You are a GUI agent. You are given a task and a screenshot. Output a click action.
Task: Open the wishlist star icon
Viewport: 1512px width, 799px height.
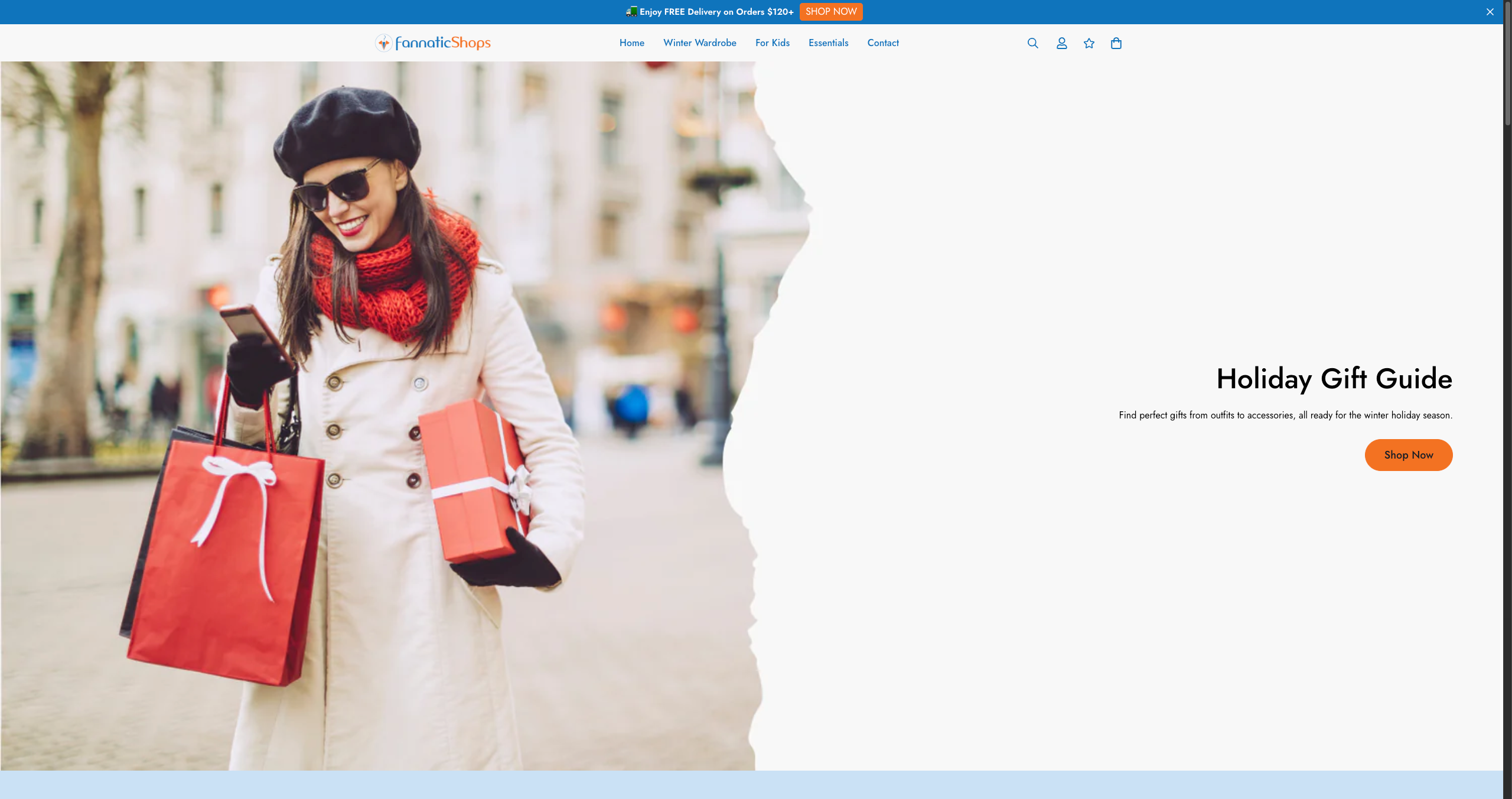tap(1089, 43)
